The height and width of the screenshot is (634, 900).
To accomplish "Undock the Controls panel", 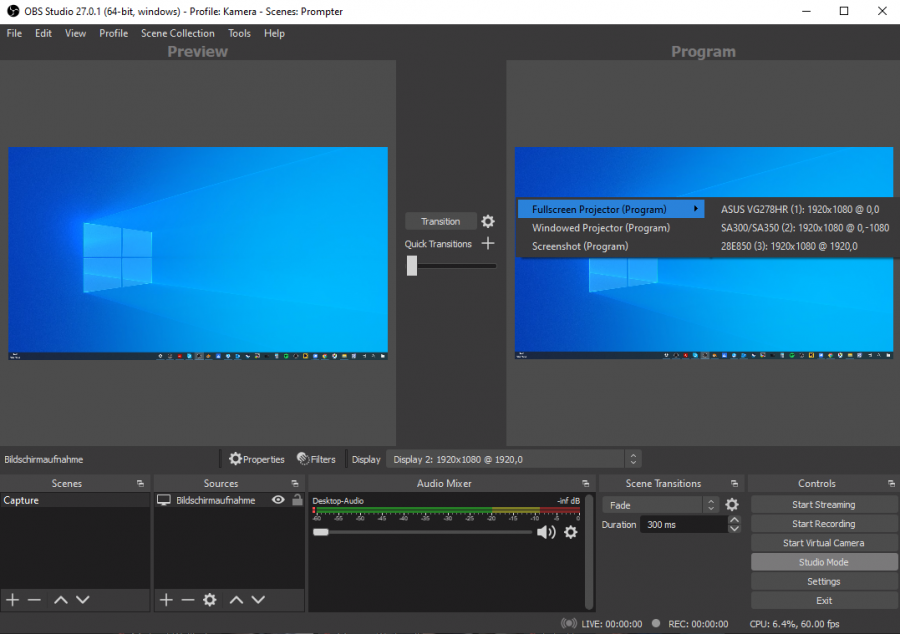I will (x=891, y=484).
